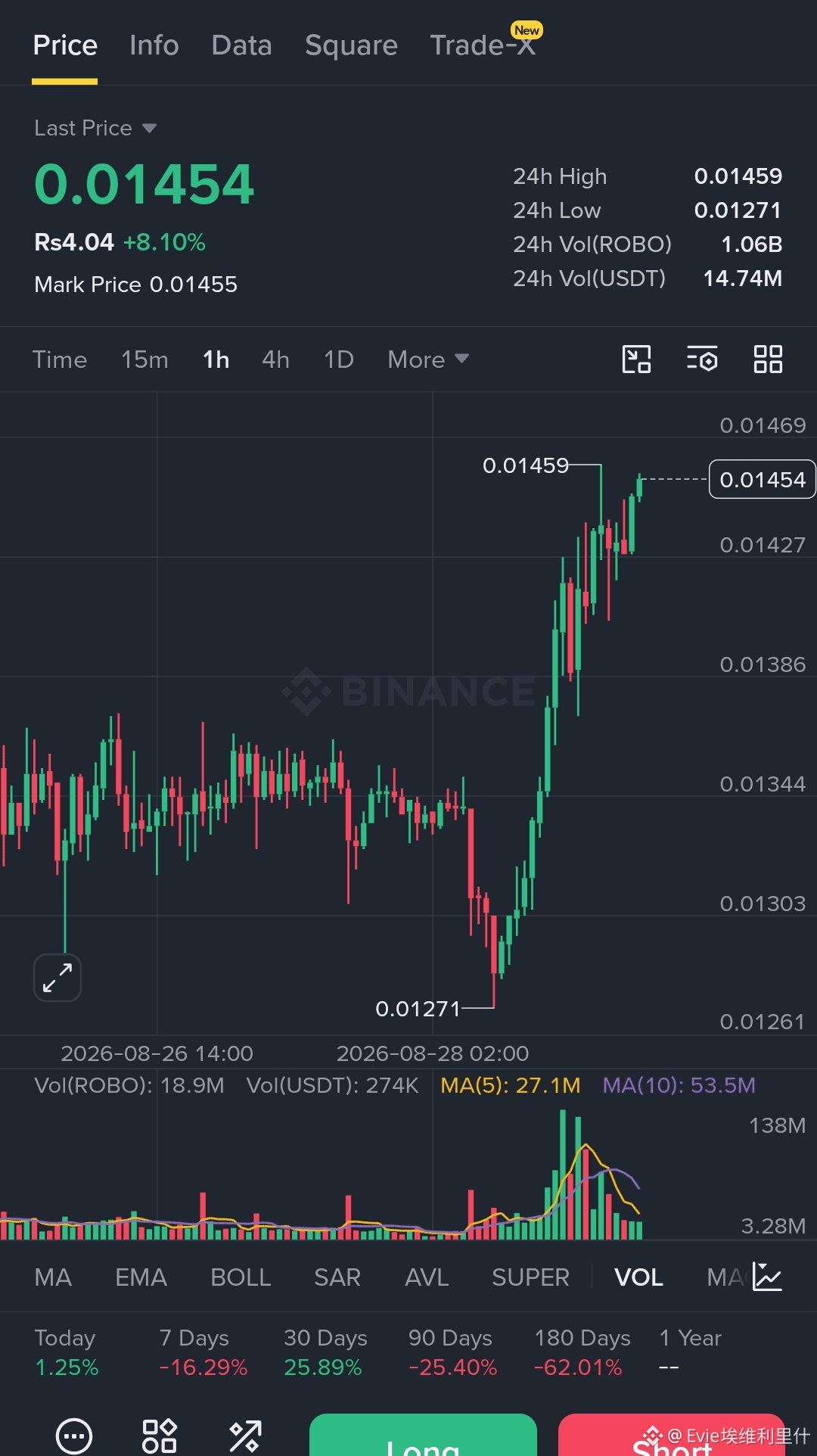
Task: Tap the 24h Vol(ROBO) 1.06B value
Action: click(752, 244)
